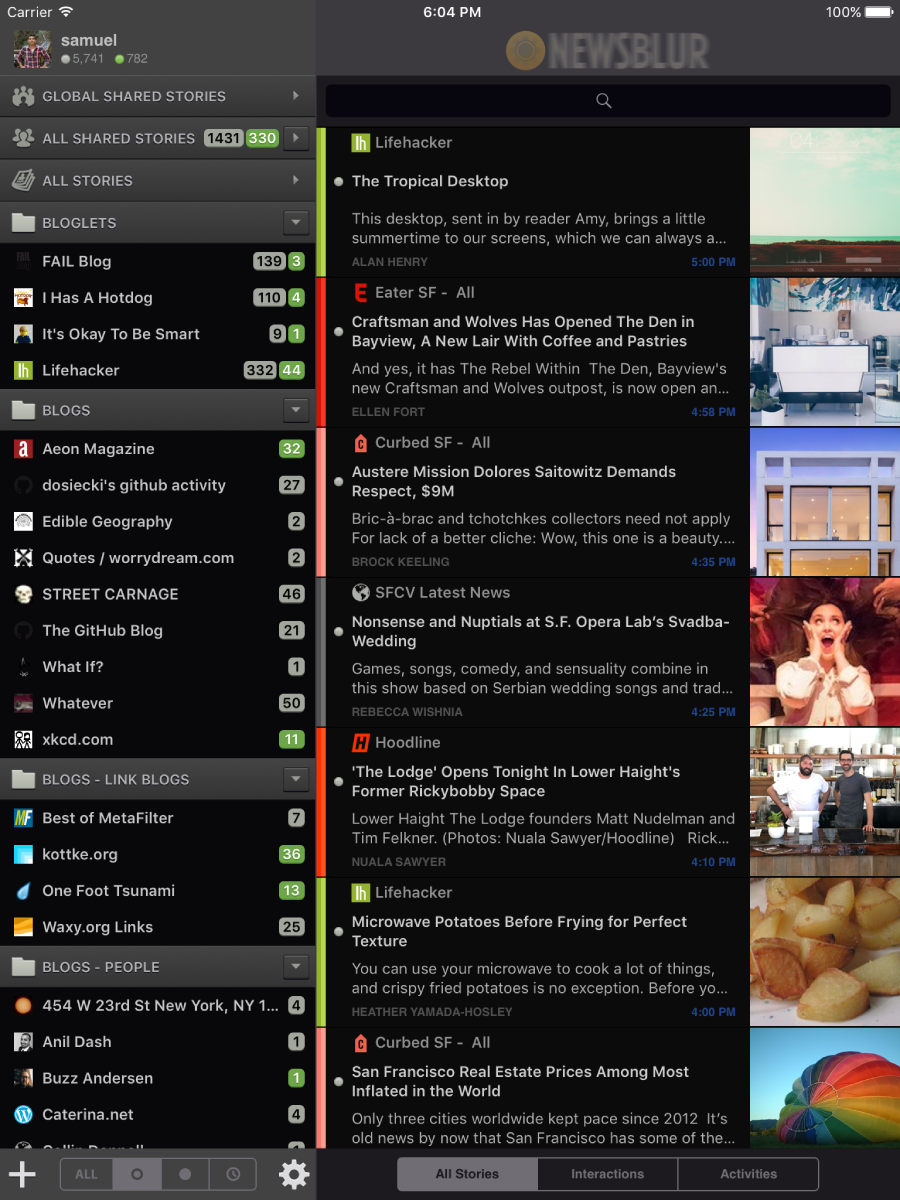Screen dimensions: 900x1200
Task: Expand the Global Shared Stories arrow
Action: click(x=296, y=96)
